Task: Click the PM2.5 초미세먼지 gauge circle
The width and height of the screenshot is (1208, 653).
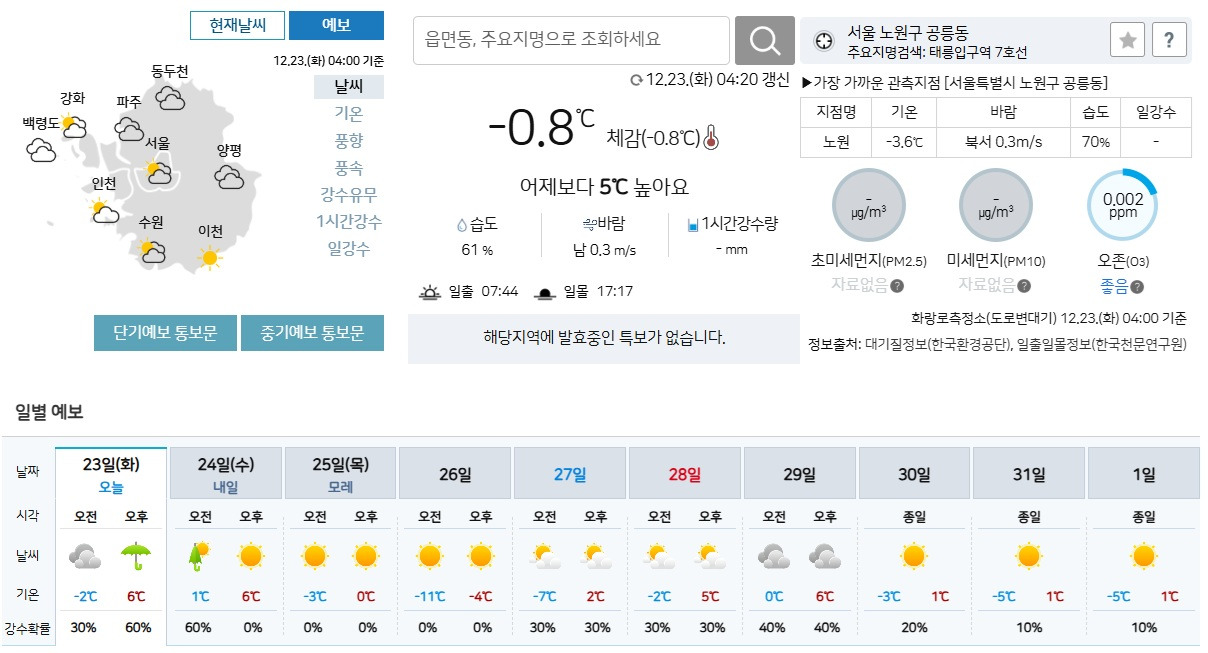Action: coord(869,205)
